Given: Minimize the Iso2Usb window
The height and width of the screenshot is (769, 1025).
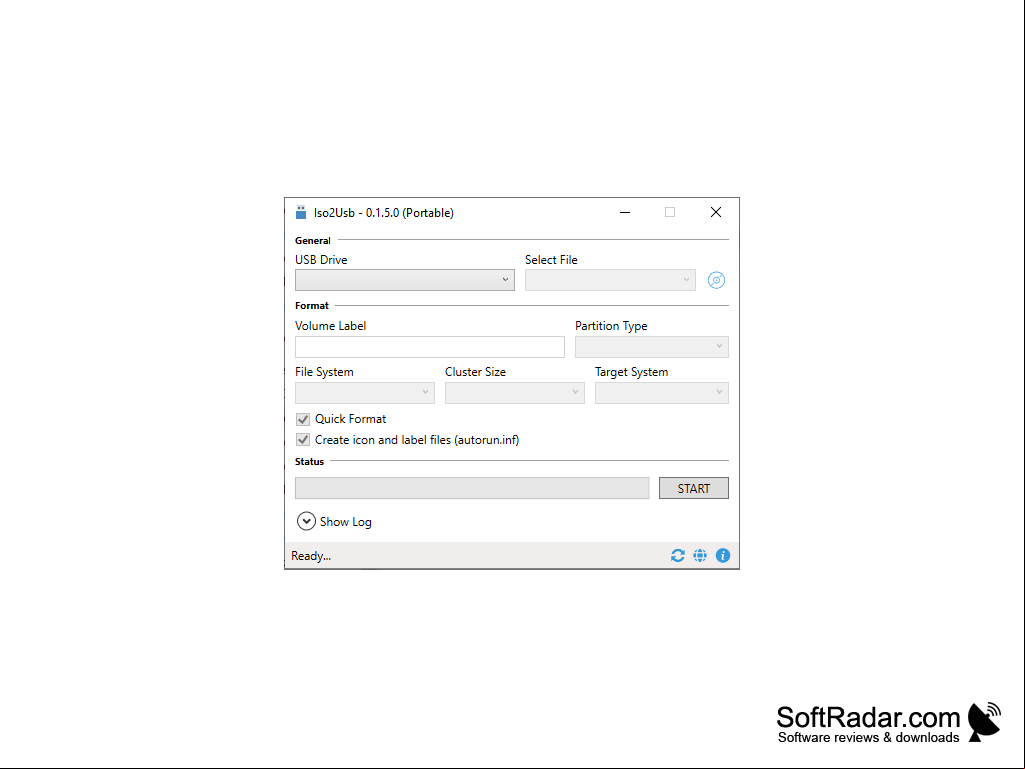Looking at the screenshot, I should click(625, 212).
